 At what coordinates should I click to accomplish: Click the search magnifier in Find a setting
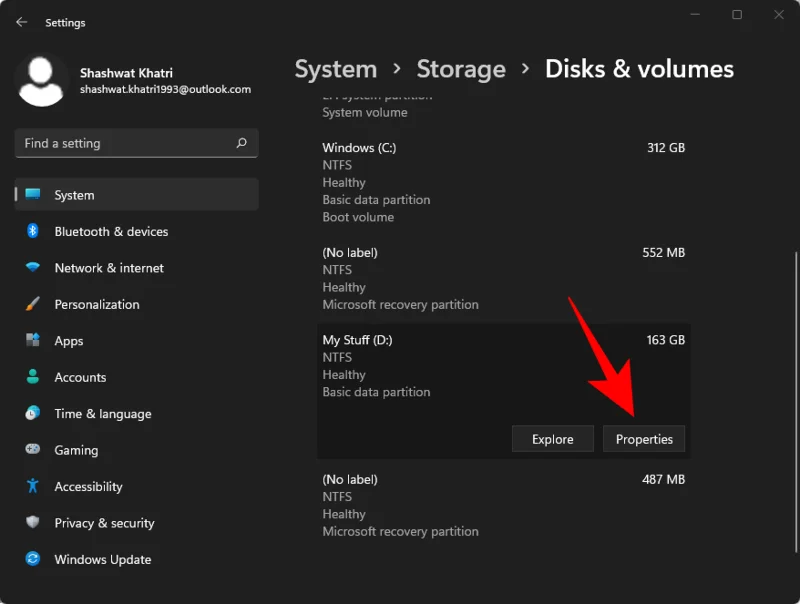click(x=241, y=143)
